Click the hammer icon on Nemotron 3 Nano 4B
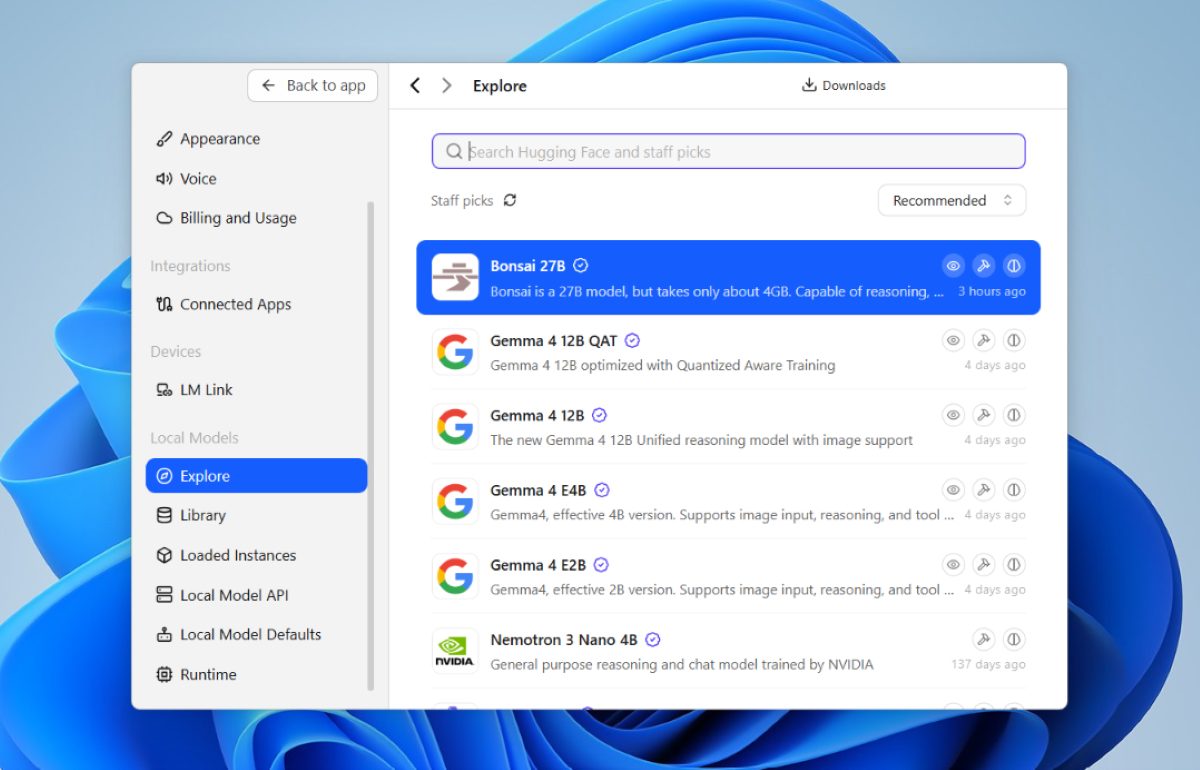Image resolution: width=1200 pixels, height=770 pixels. point(984,640)
